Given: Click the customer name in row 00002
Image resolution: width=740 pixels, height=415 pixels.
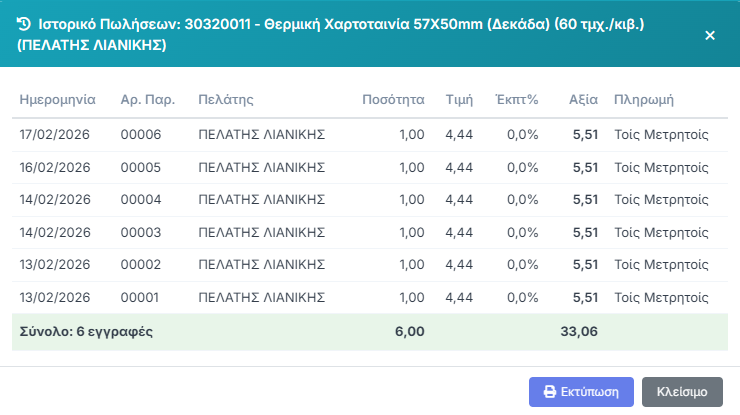Looking at the screenshot, I should point(263,264).
